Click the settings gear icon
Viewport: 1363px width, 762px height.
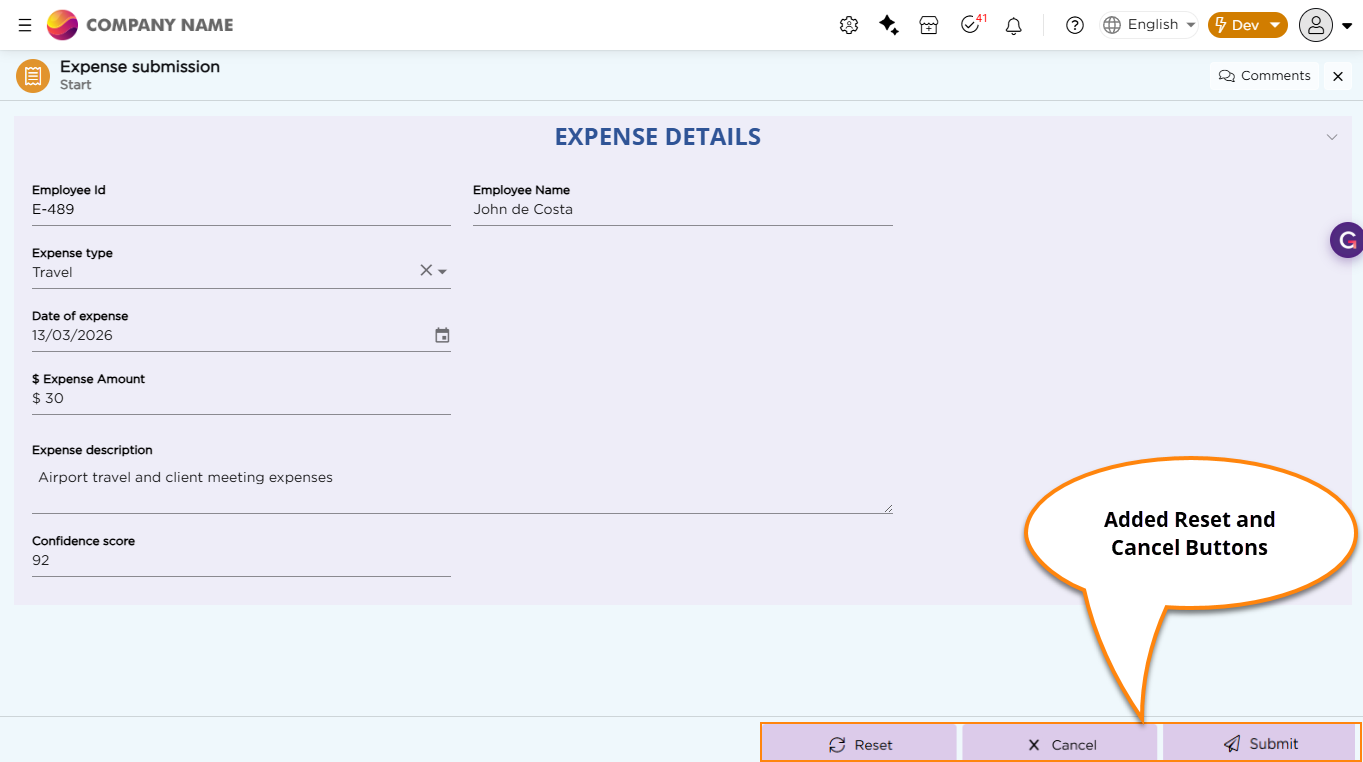(849, 25)
